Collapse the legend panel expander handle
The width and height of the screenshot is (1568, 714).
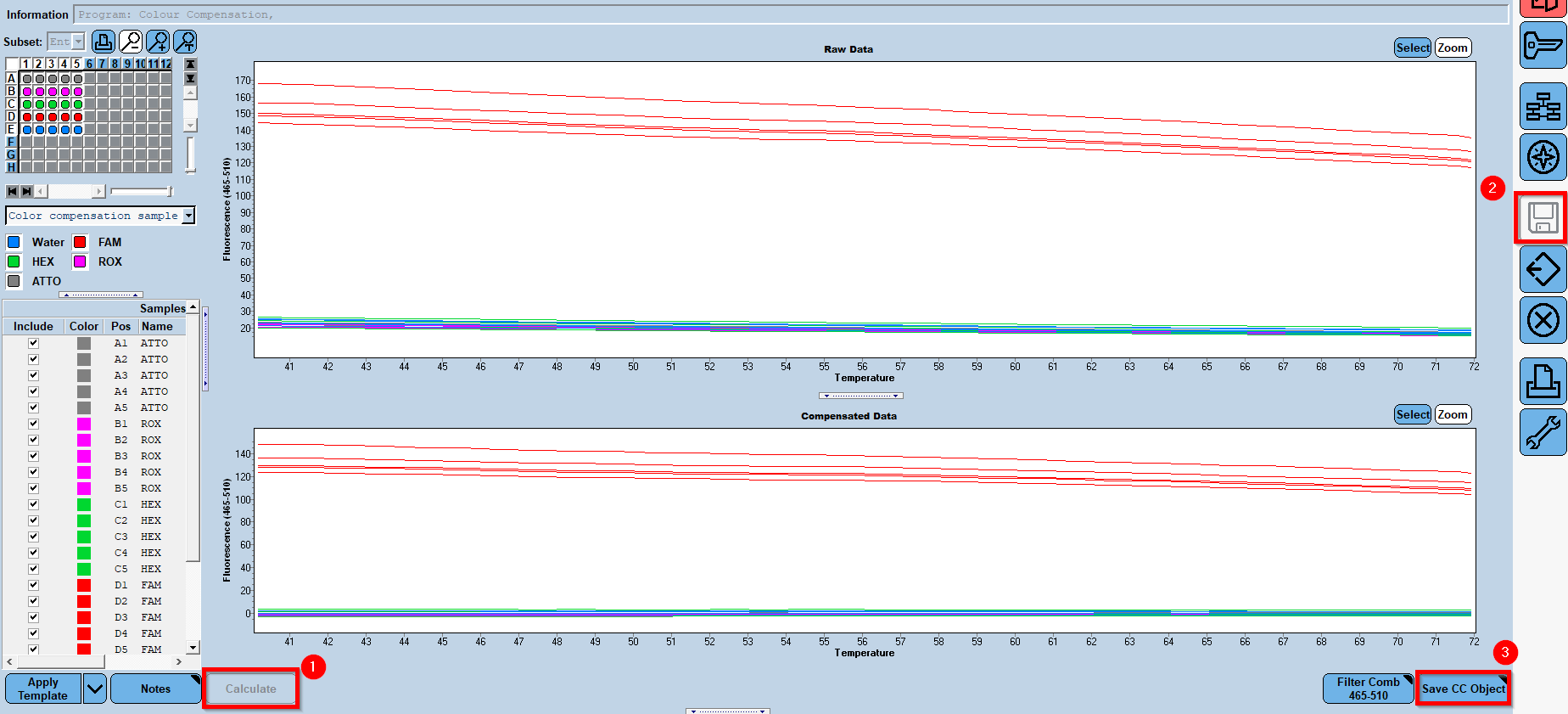click(x=101, y=295)
